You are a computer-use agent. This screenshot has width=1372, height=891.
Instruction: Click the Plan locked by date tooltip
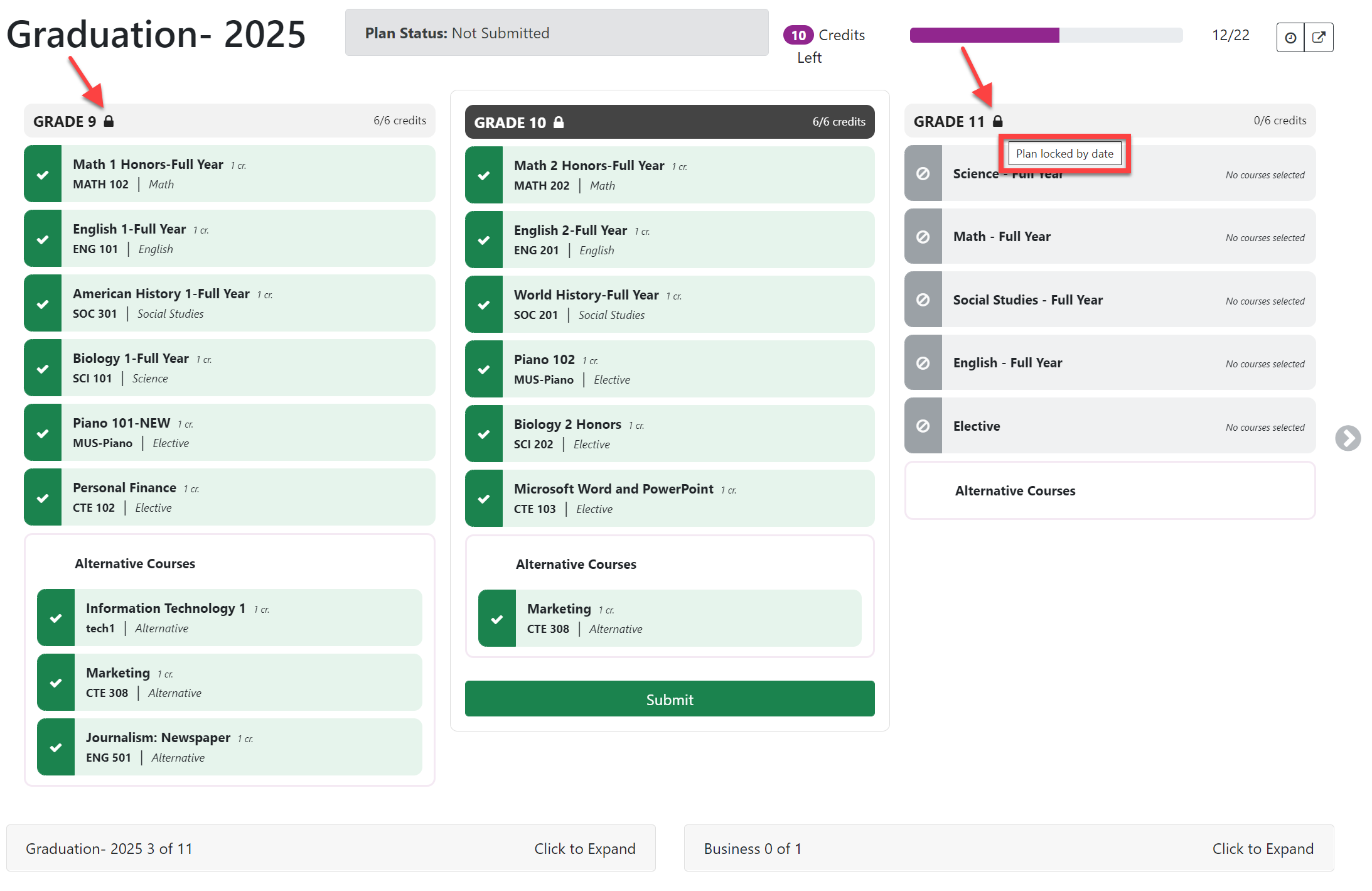click(x=1064, y=154)
